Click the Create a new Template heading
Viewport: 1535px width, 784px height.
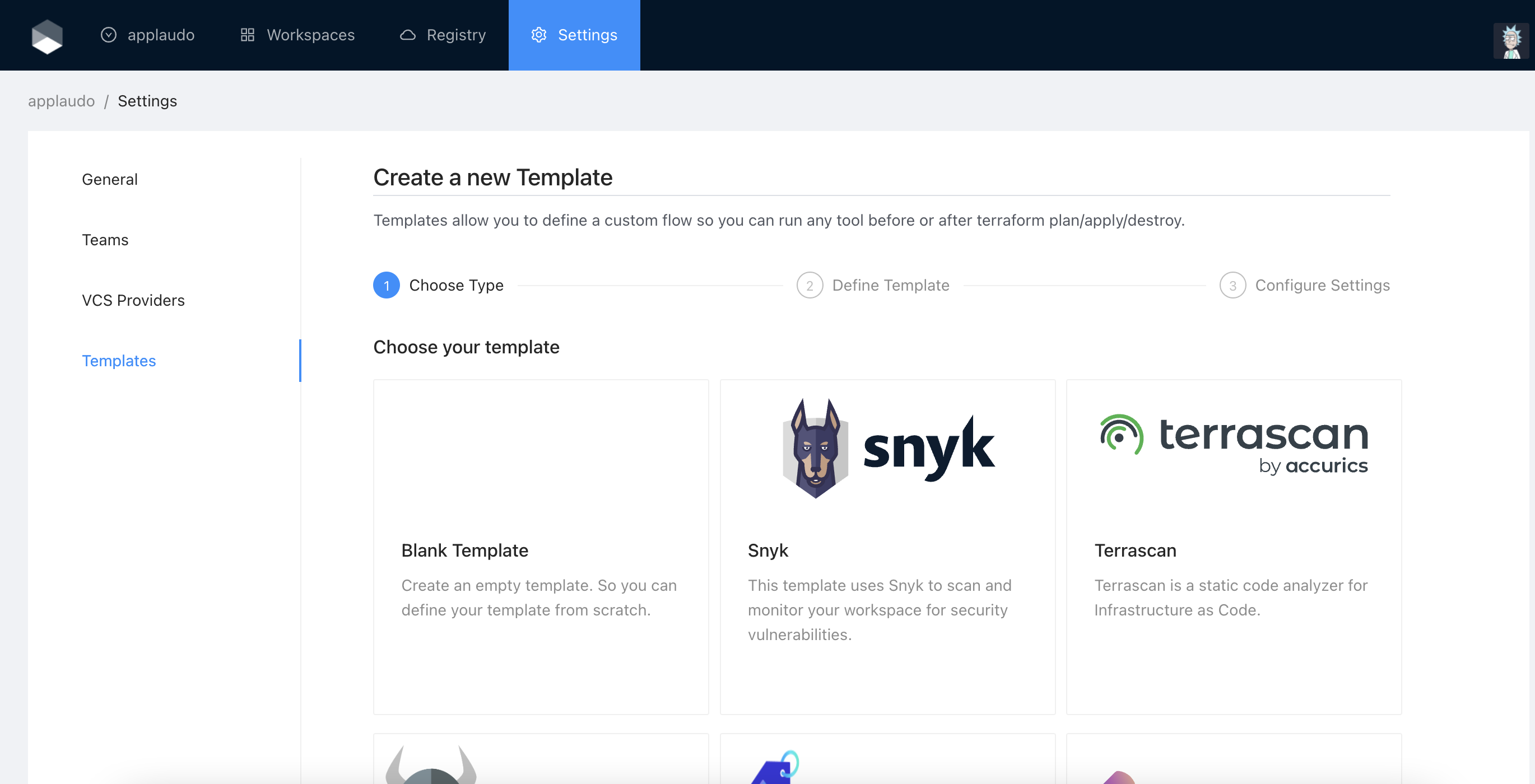[x=493, y=178]
